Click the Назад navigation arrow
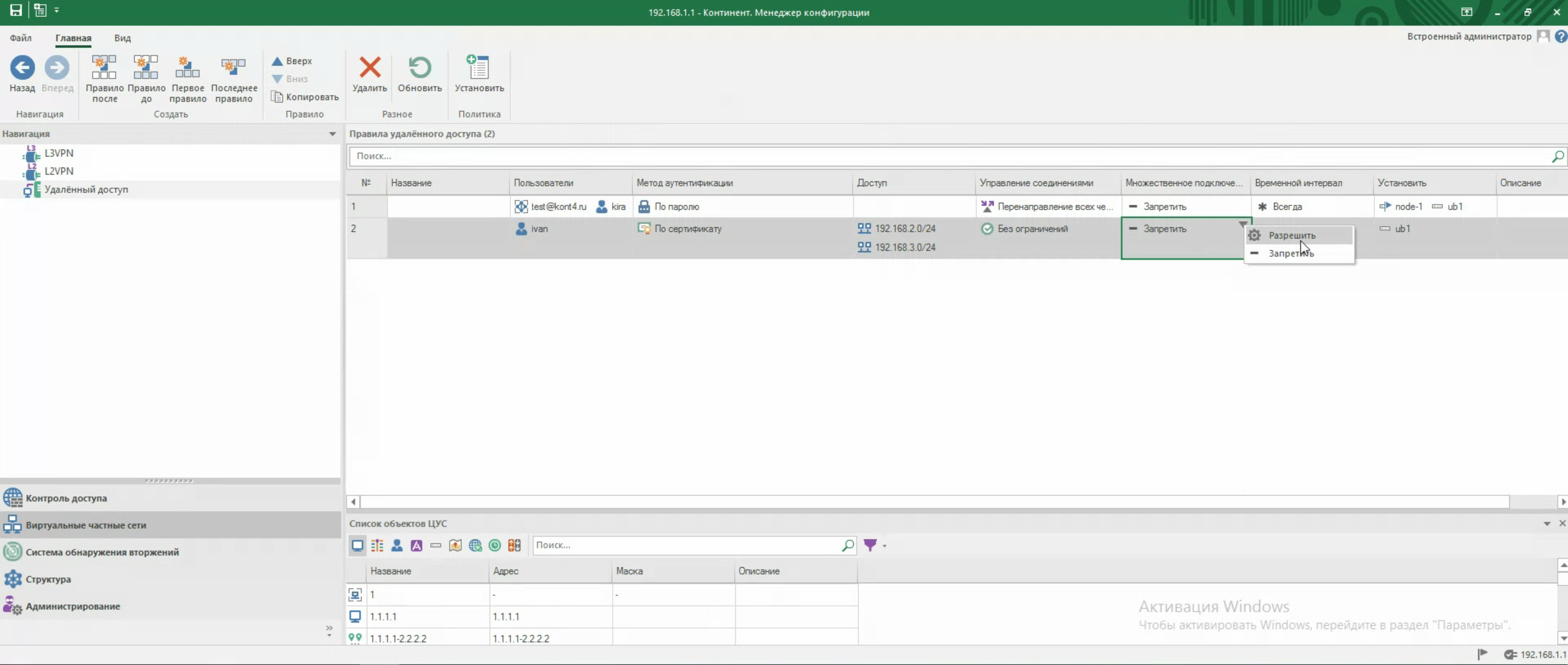1568x665 pixels. click(22, 68)
